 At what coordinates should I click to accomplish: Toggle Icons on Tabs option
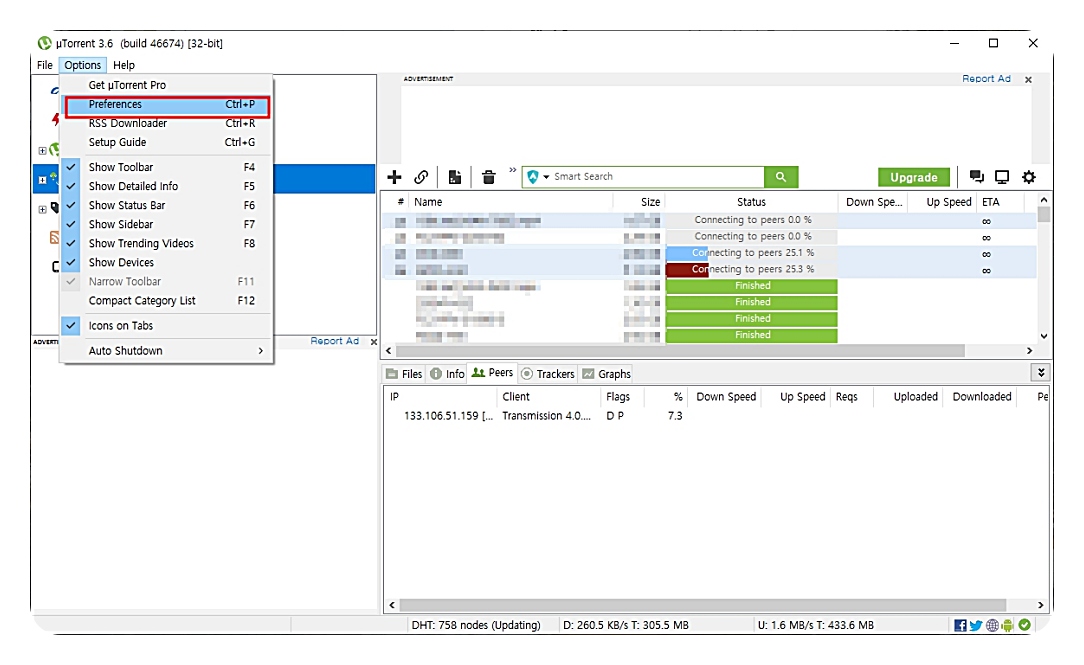(166, 326)
